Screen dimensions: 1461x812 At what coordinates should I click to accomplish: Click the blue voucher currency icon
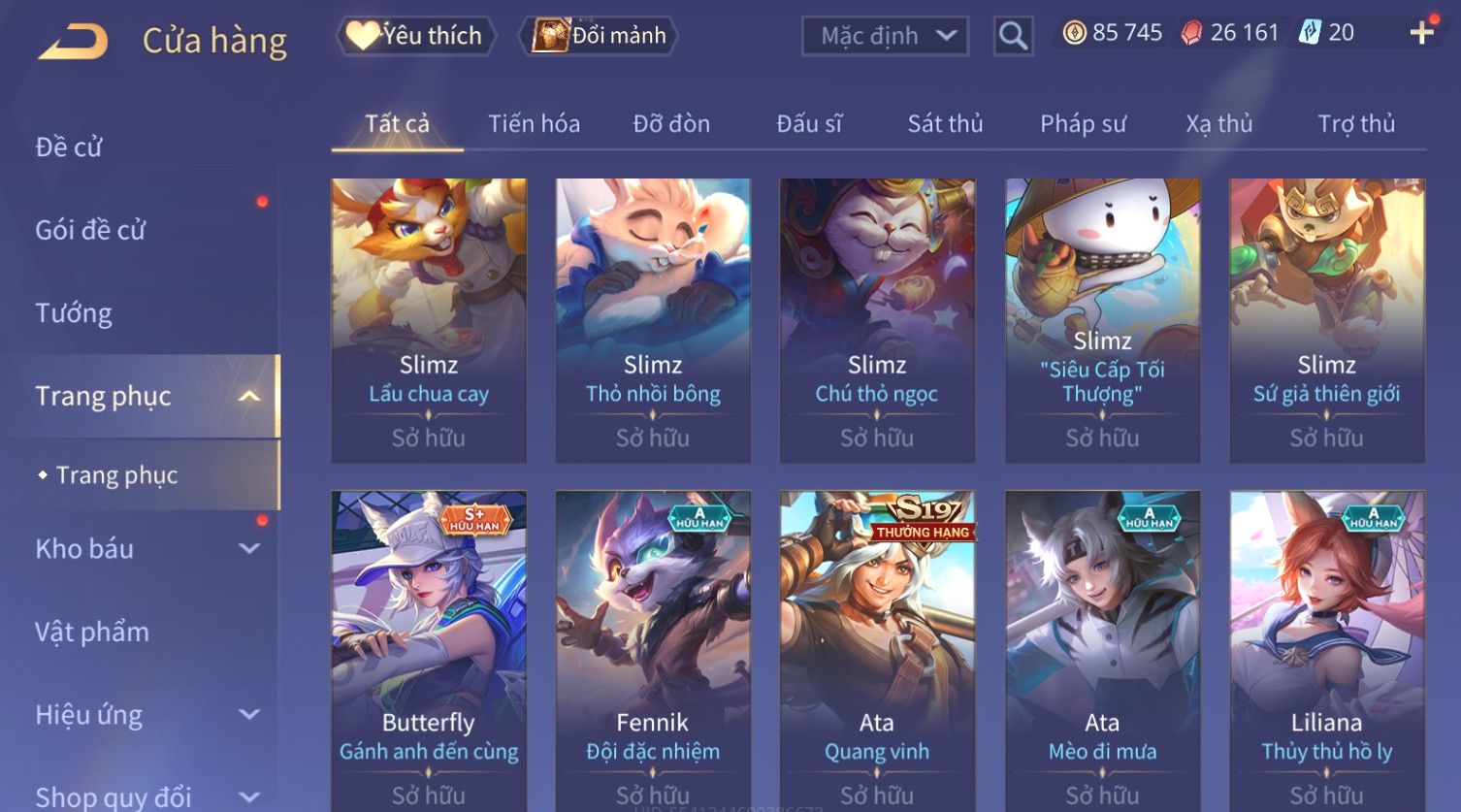click(x=1310, y=33)
